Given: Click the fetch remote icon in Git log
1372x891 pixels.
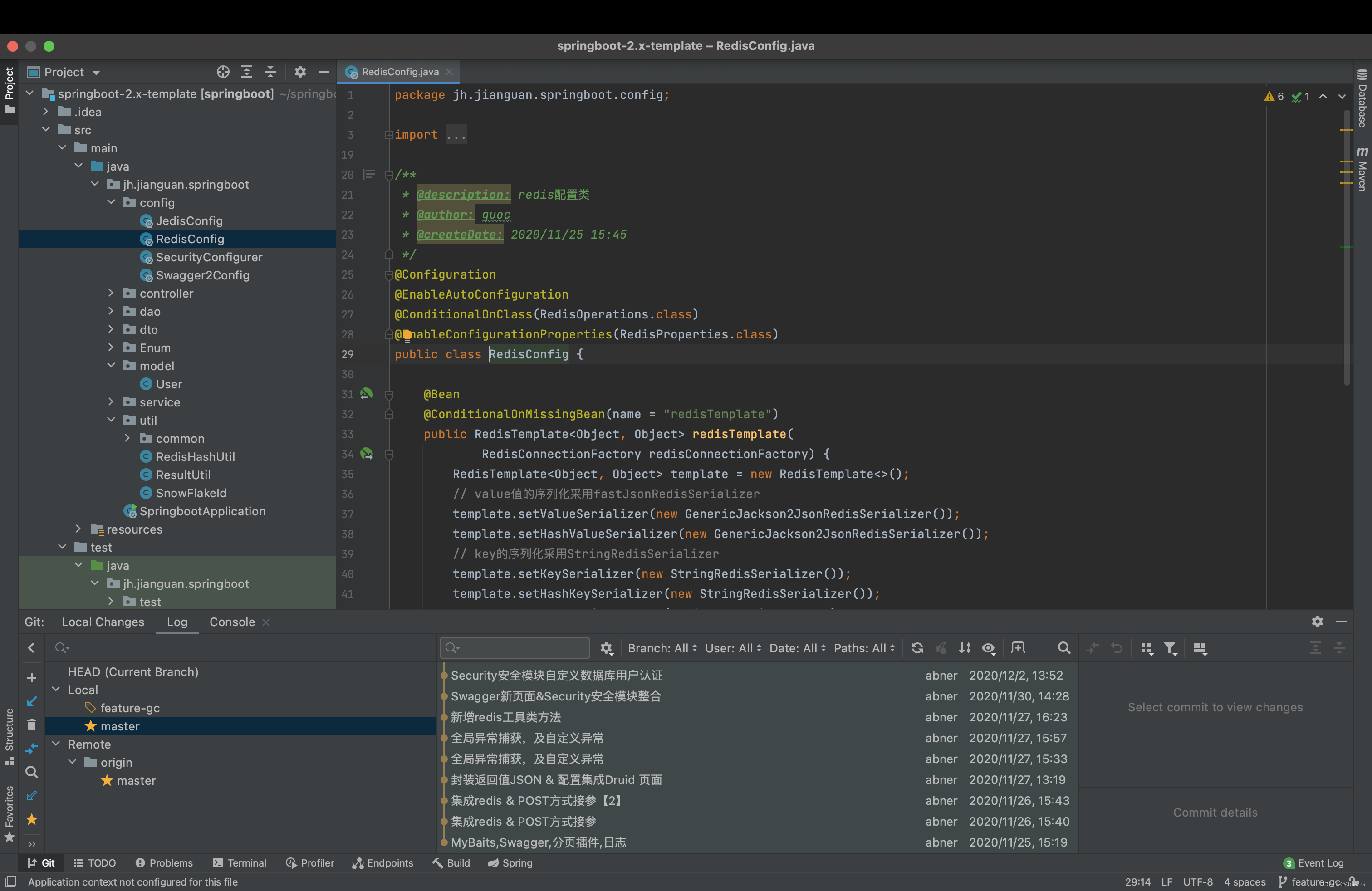Looking at the screenshot, I should tap(963, 650).
